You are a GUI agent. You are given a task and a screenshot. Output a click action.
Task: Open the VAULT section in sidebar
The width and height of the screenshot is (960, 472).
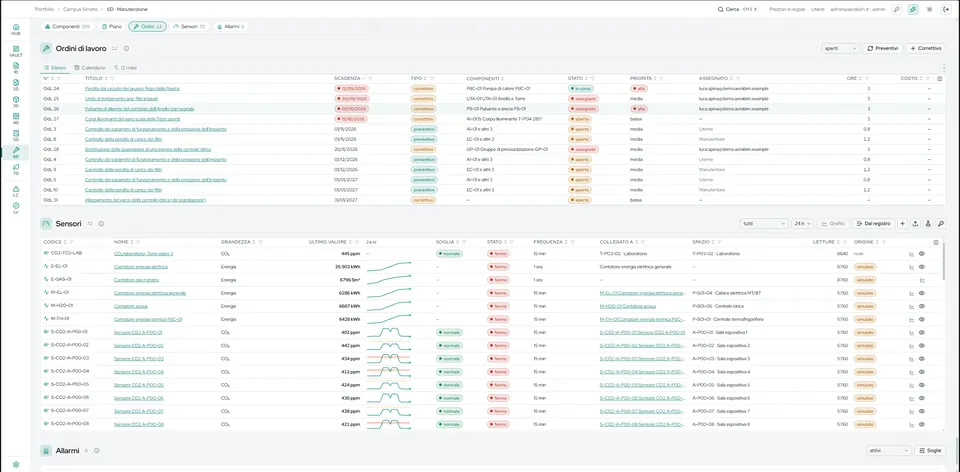tap(16, 51)
